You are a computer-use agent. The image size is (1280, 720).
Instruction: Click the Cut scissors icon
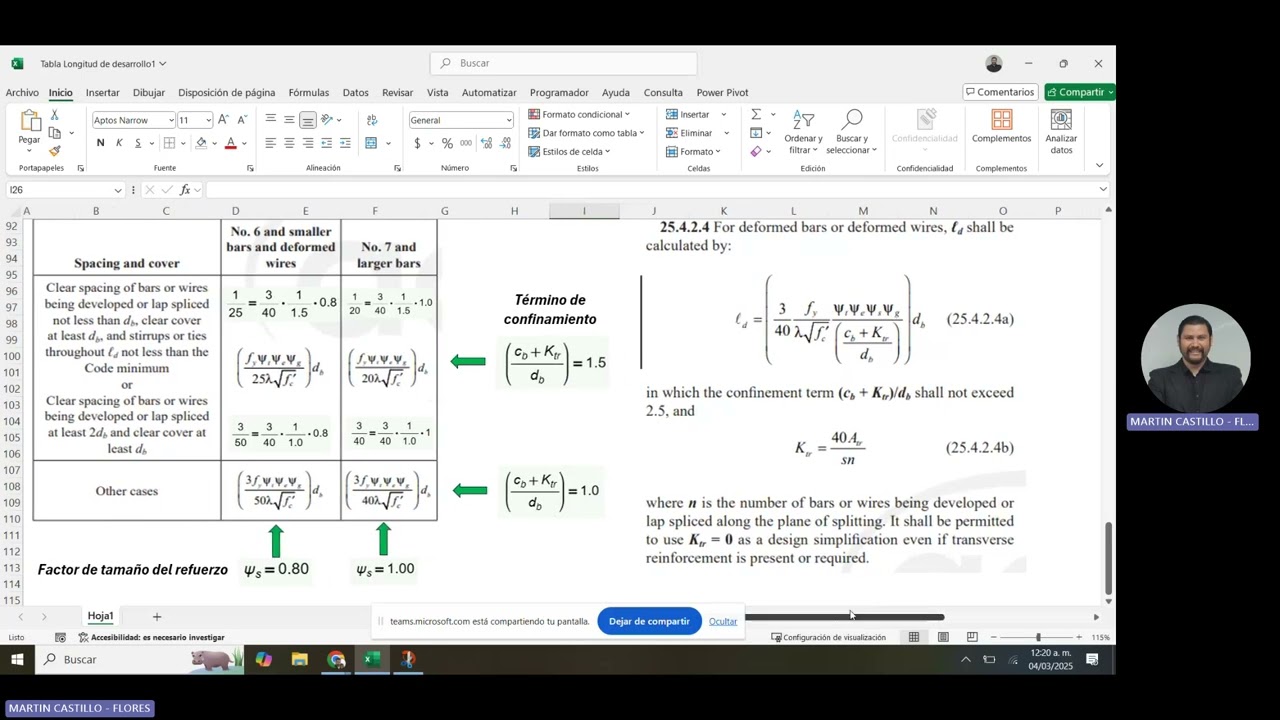[55, 115]
